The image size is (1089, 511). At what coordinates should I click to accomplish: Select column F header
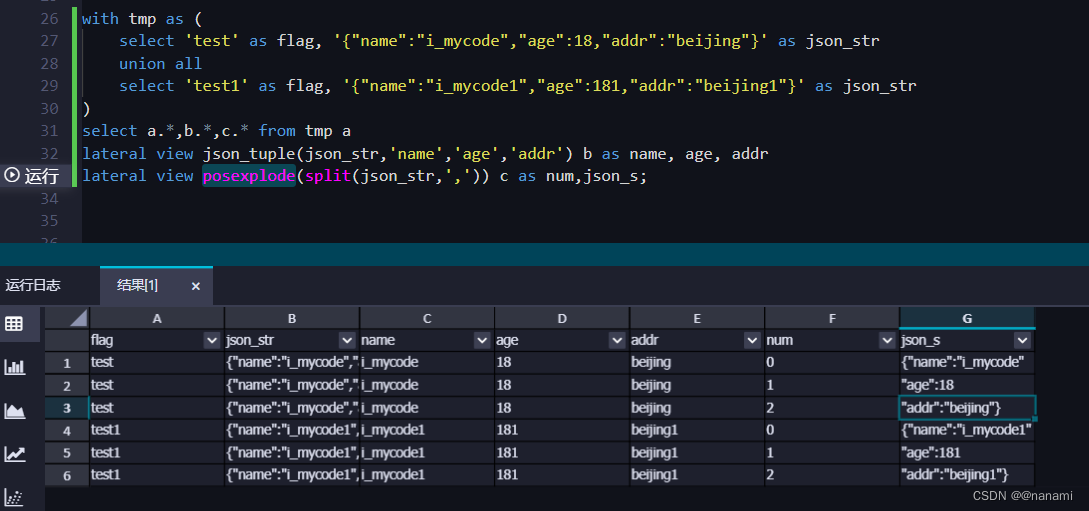click(831, 318)
